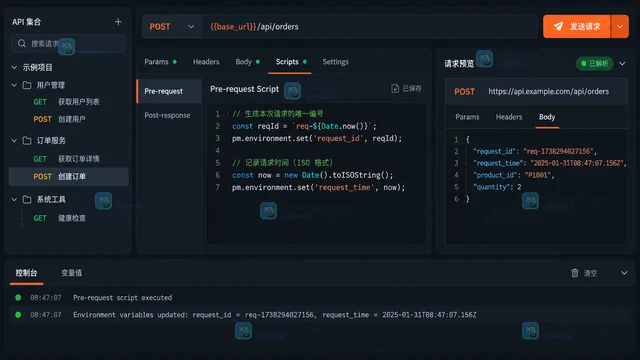Collapse the console panel chevron

[624, 273]
